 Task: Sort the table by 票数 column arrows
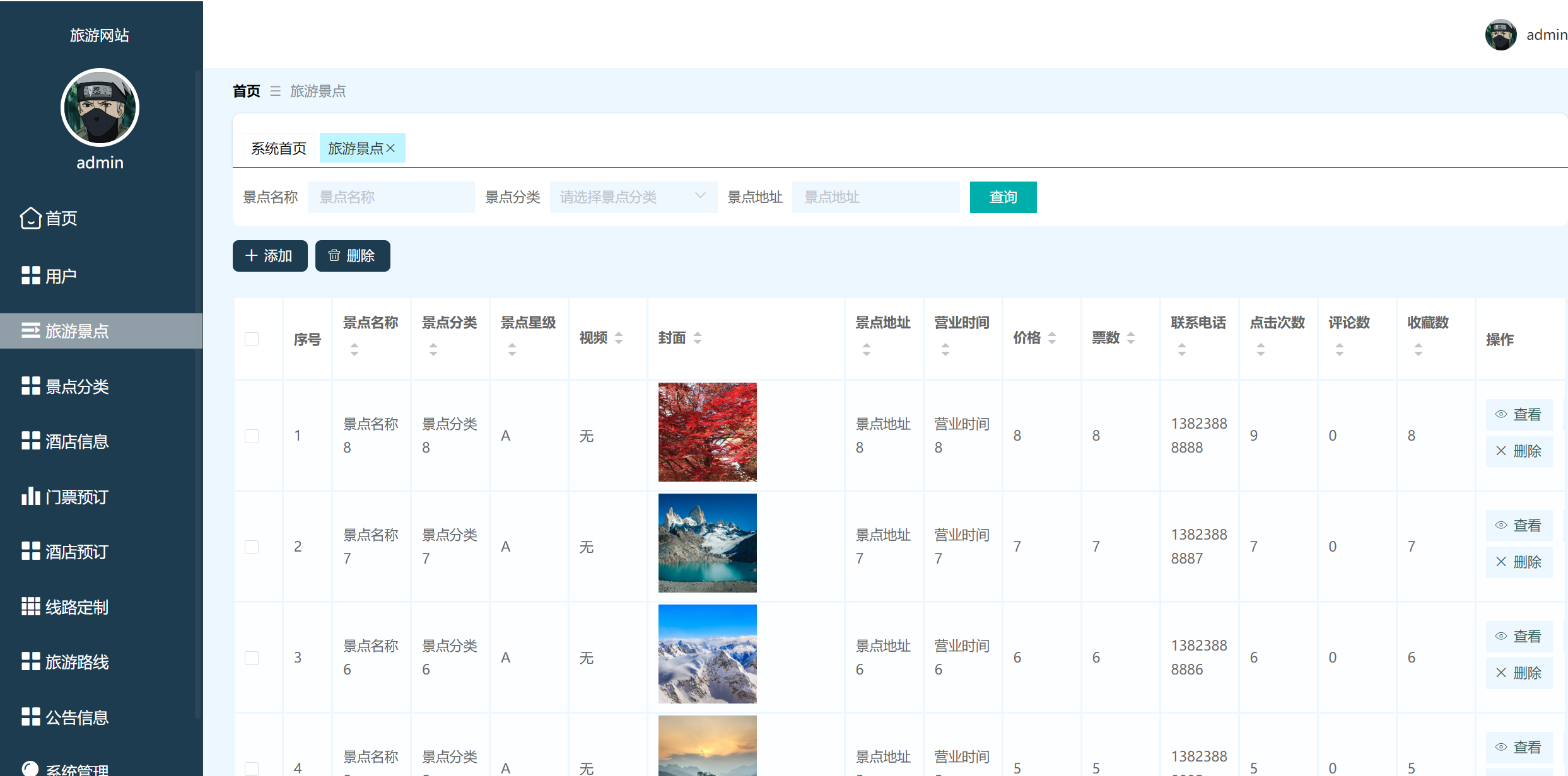pyautogui.click(x=1130, y=339)
